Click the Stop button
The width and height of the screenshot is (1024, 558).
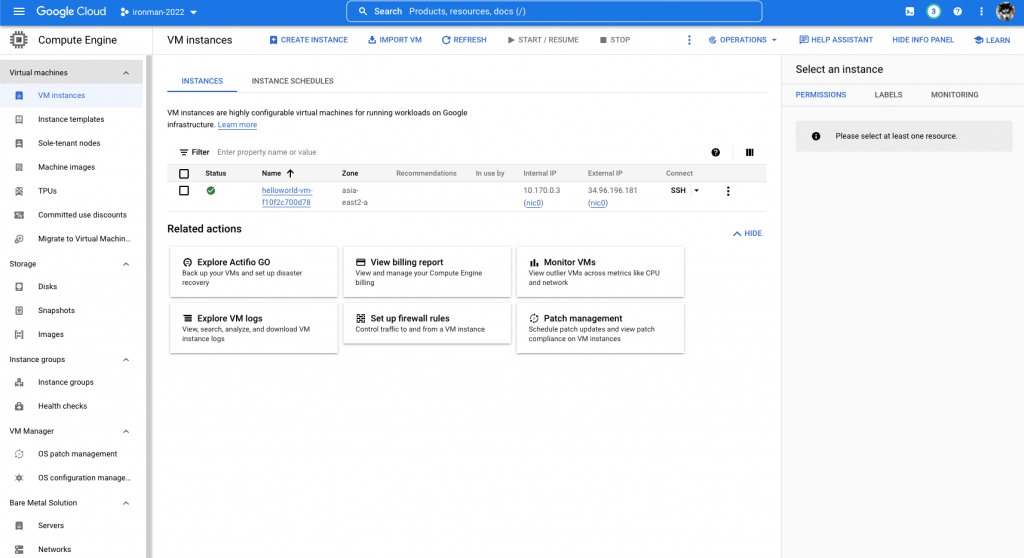615,40
